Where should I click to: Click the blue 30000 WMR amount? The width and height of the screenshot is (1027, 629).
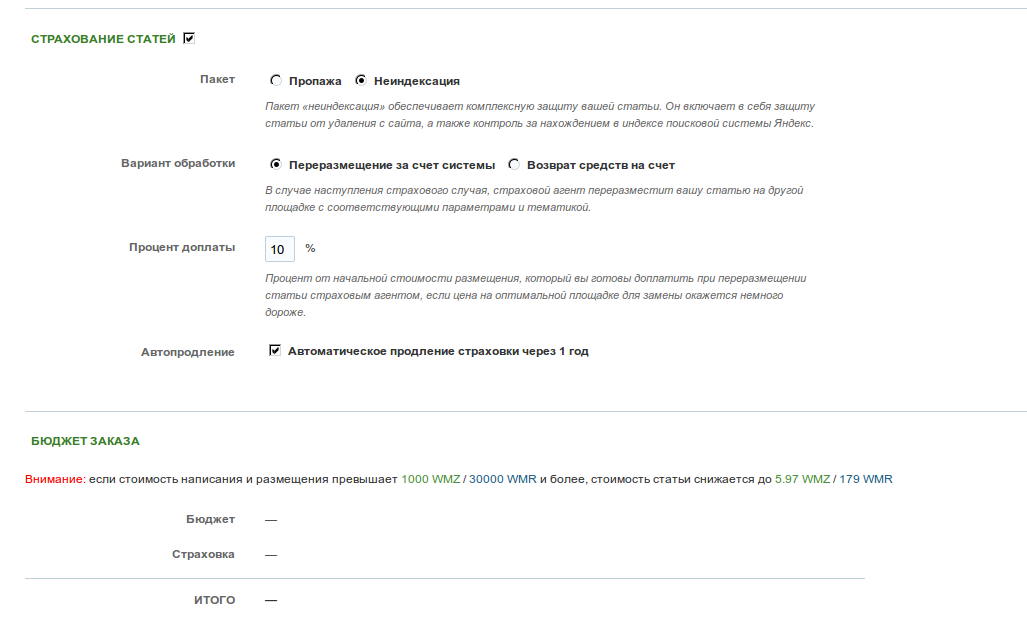pyautogui.click(x=503, y=479)
